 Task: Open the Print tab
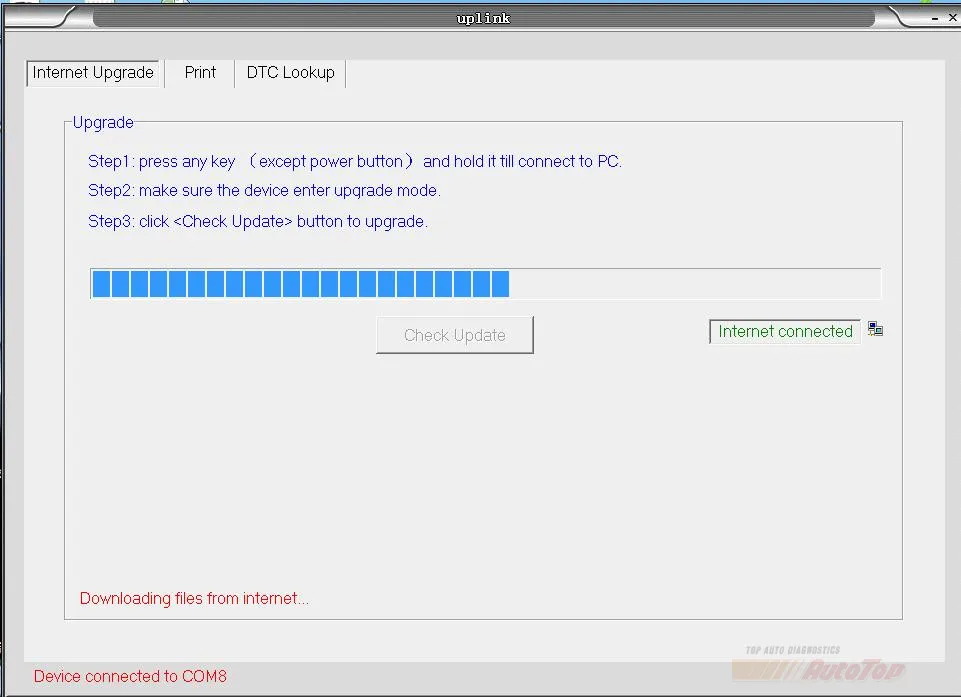[200, 73]
